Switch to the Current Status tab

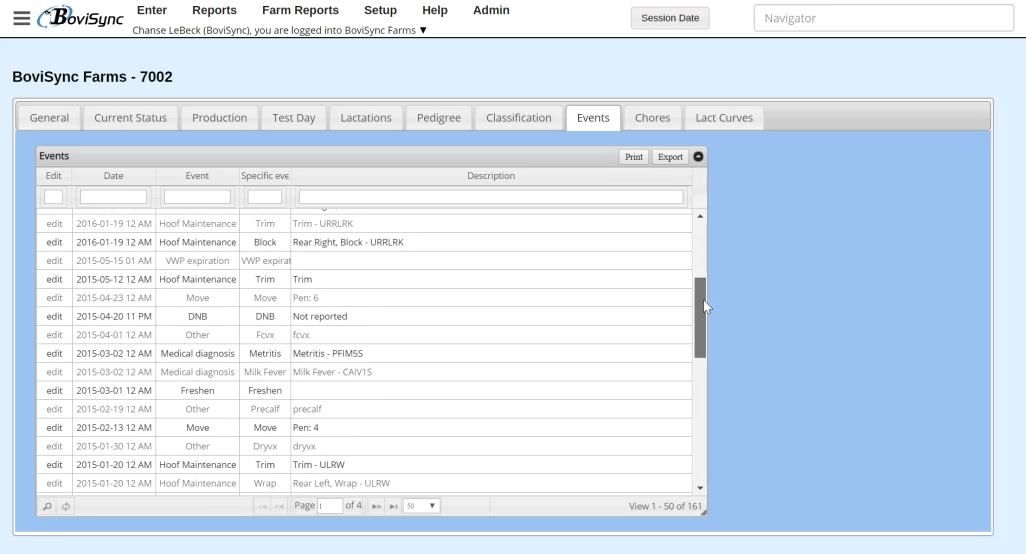click(x=130, y=118)
